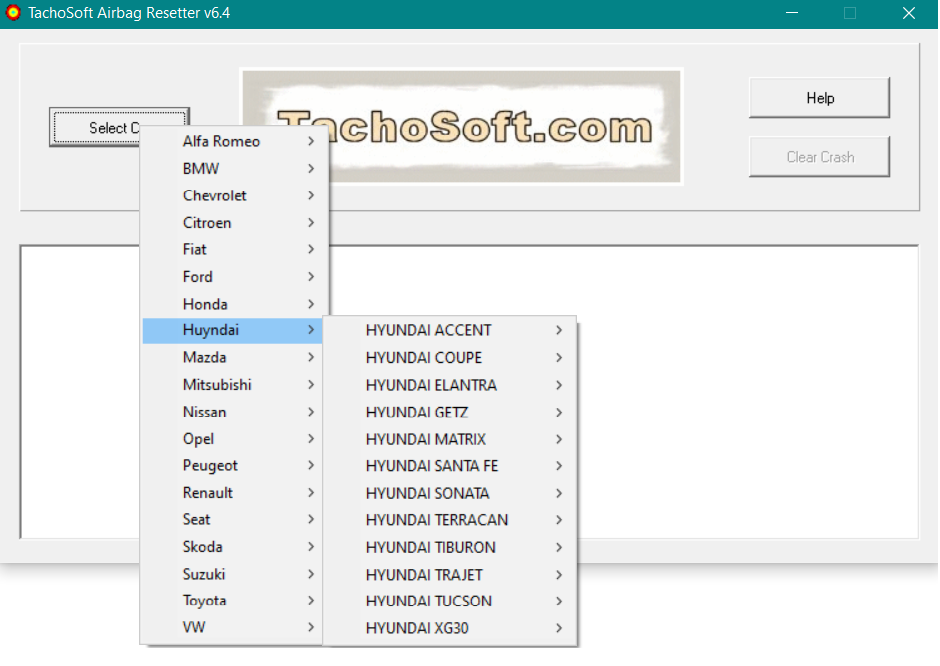The width and height of the screenshot is (940, 666).
Task: Click the TachoSoft.com logo banner
Action: (x=462, y=126)
